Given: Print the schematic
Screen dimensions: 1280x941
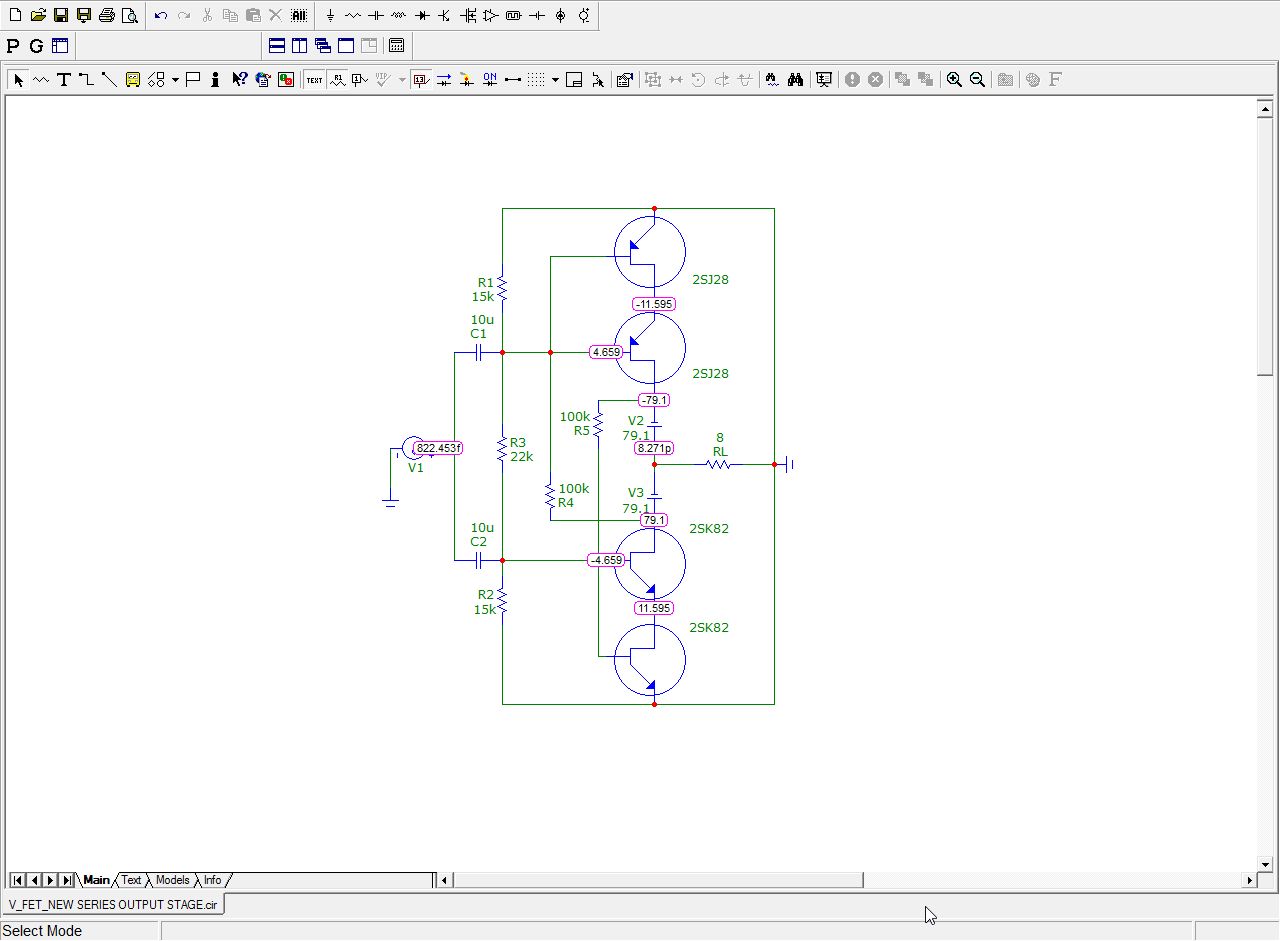Looking at the screenshot, I should click(x=107, y=16).
